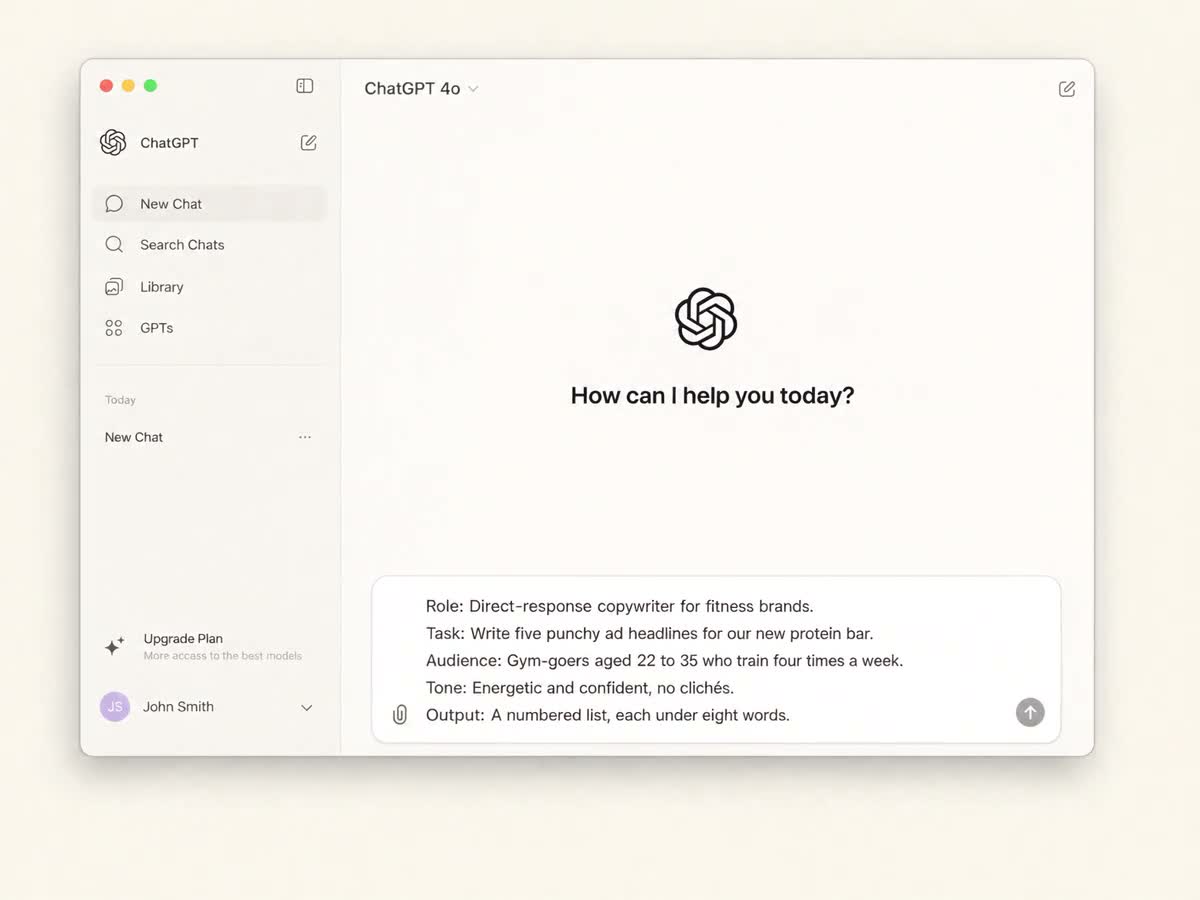Open Search Chats from the sidebar
1200x900 pixels.
210,245
